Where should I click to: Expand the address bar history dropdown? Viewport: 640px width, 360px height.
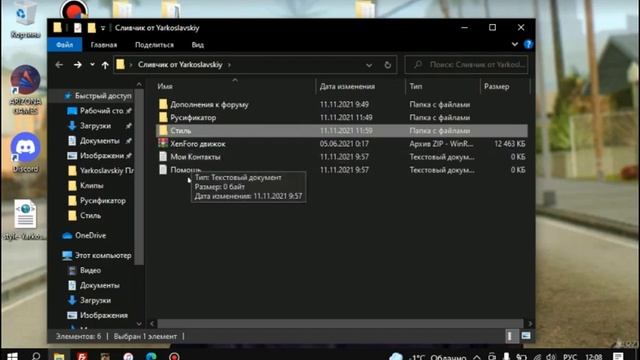point(369,65)
